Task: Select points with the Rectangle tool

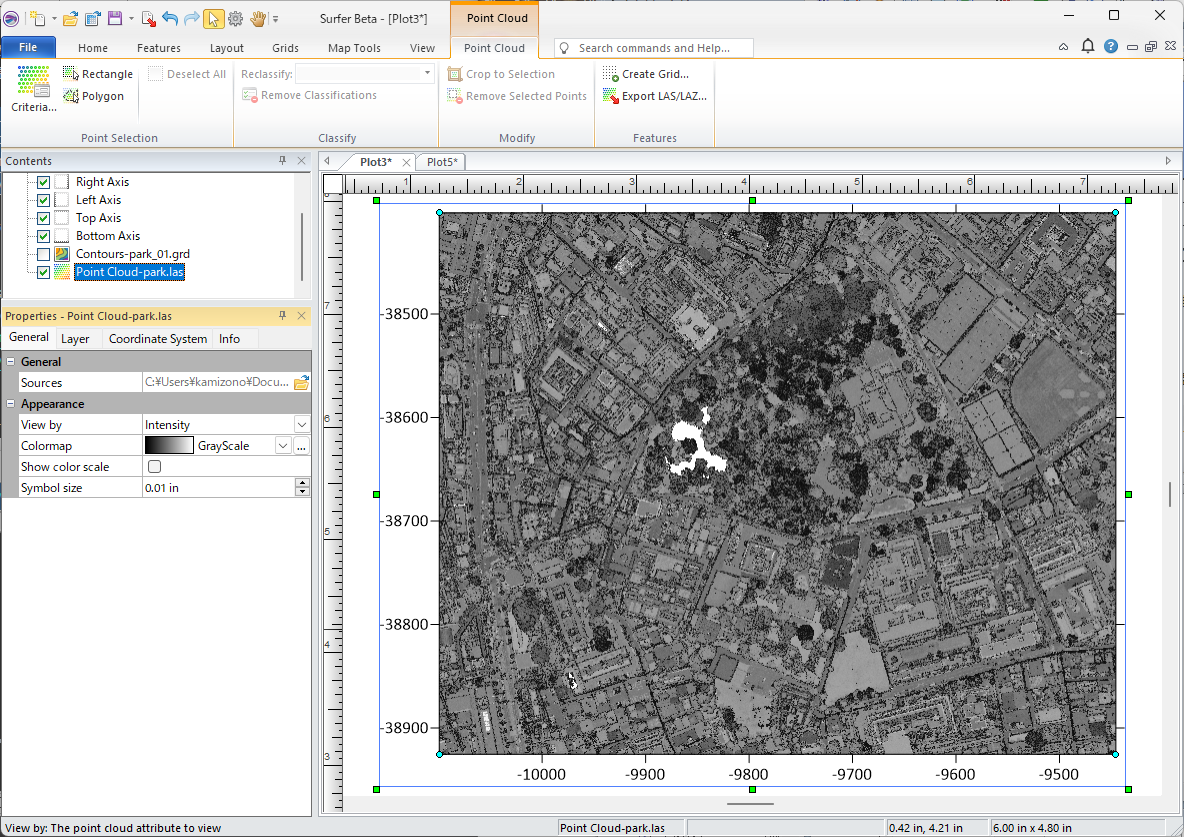Action: pos(97,74)
